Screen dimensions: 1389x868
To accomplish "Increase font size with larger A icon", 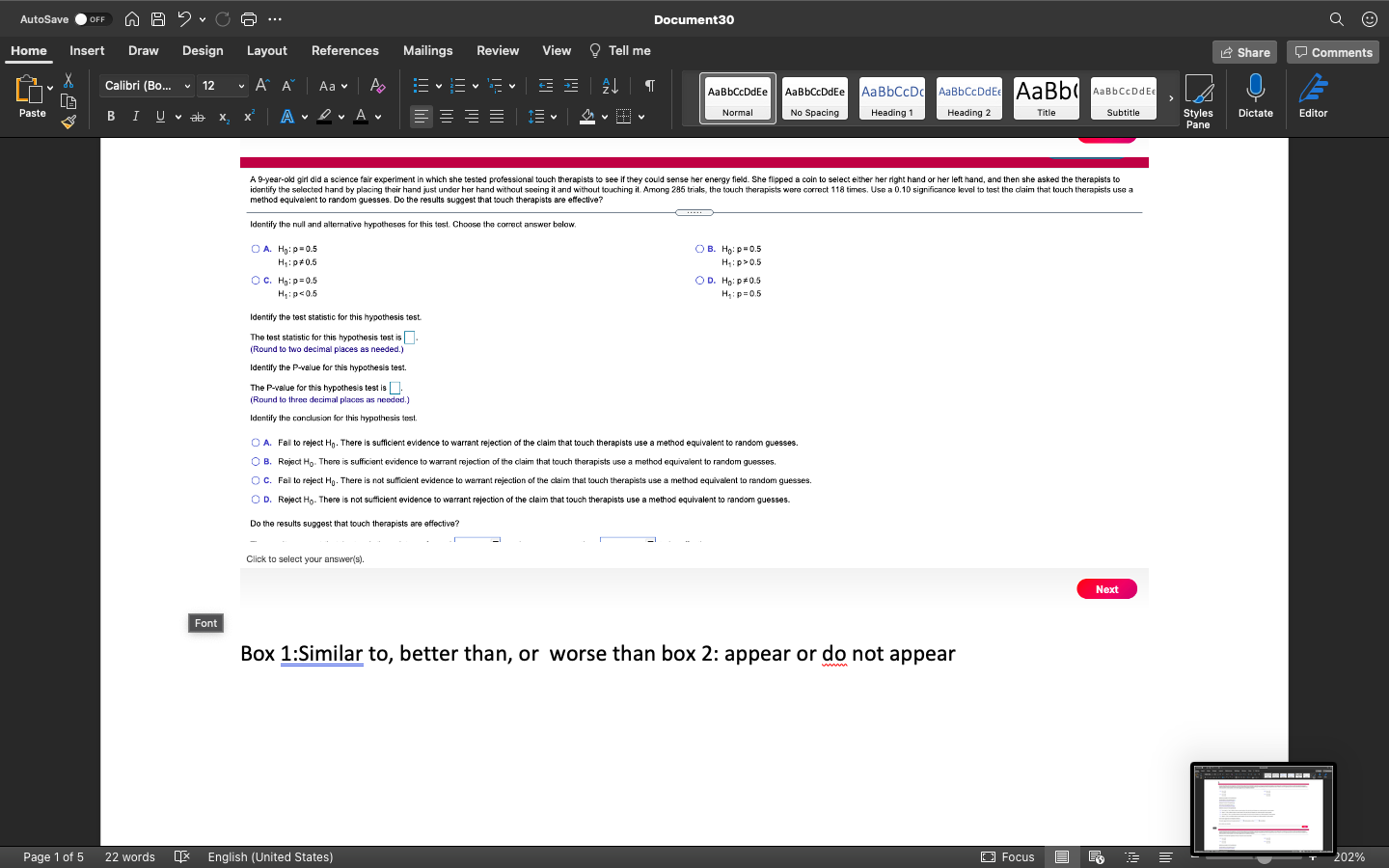I will 262,86.
